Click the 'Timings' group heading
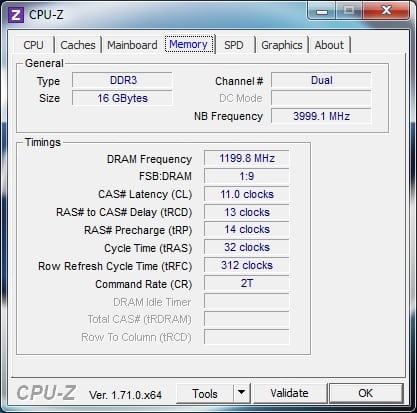417x413 pixels. pyautogui.click(x=43, y=142)
